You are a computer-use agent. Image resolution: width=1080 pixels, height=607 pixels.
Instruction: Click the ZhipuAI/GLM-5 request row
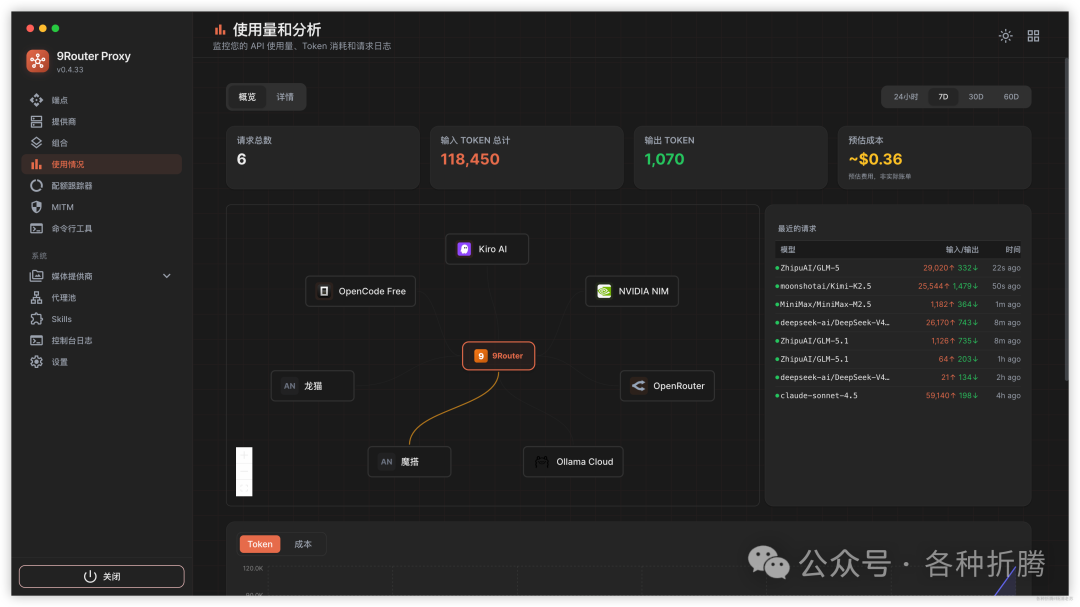pos(897,267)
